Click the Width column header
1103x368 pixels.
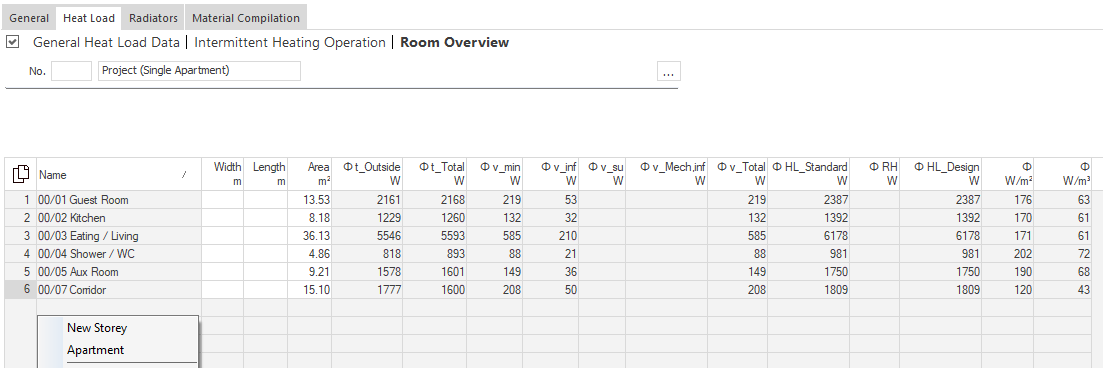click(222, 174)
